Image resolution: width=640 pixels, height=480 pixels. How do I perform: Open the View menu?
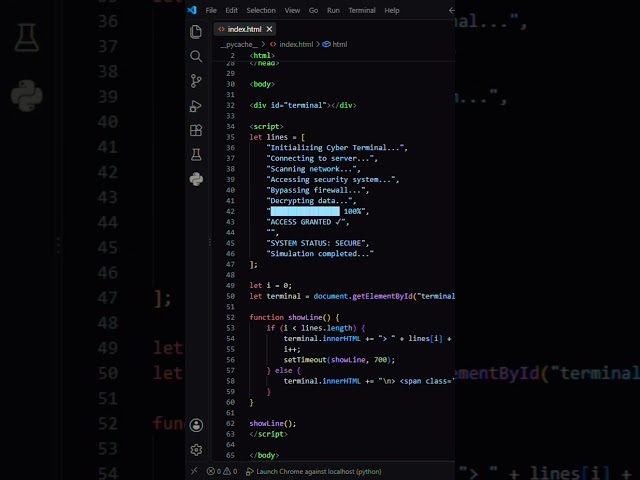[292, 11]
